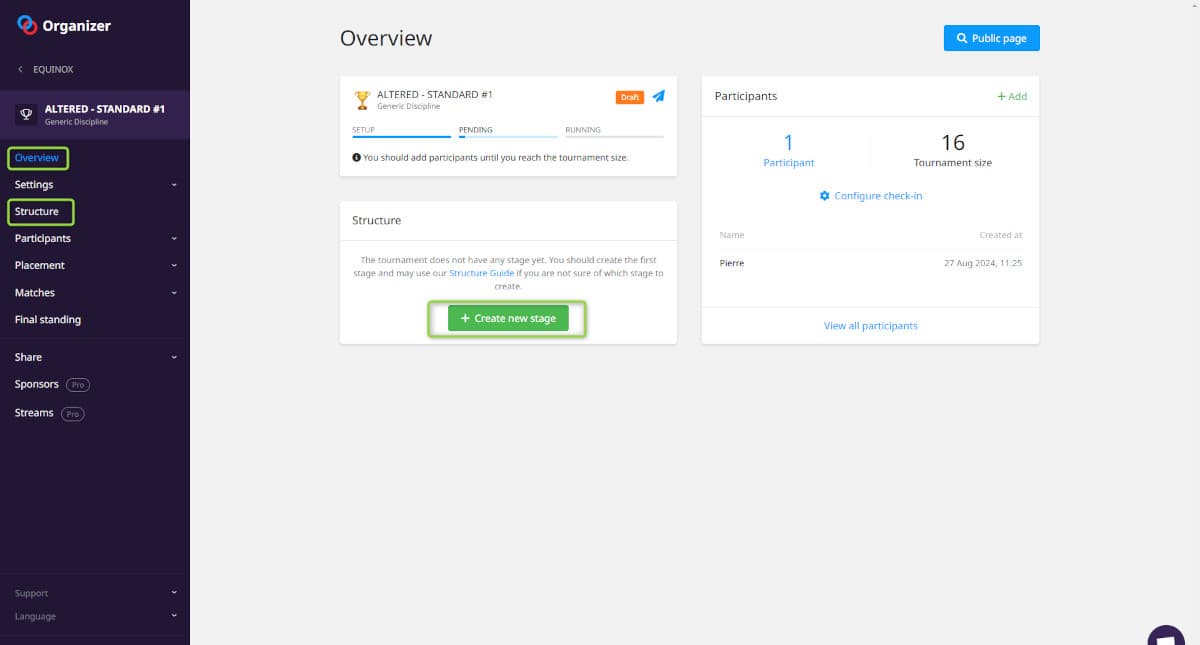
Task: Open the Structure menu item
Action: [x=37, y=212]
